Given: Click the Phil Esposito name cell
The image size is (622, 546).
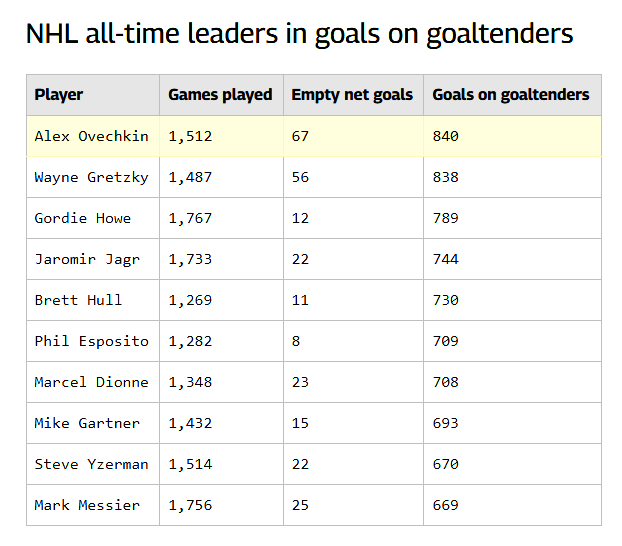Looking at the screenshot, I should tap(91, 341).
